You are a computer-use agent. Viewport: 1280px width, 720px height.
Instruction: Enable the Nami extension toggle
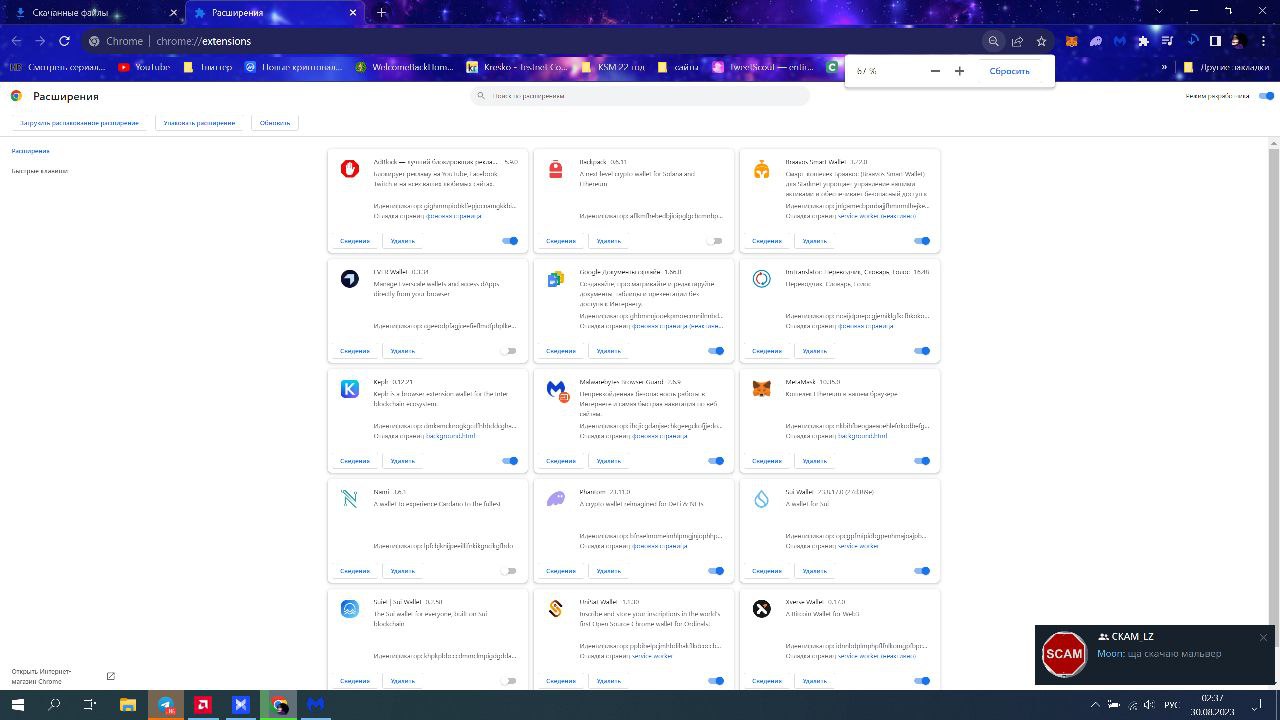(x=509, y=571)
